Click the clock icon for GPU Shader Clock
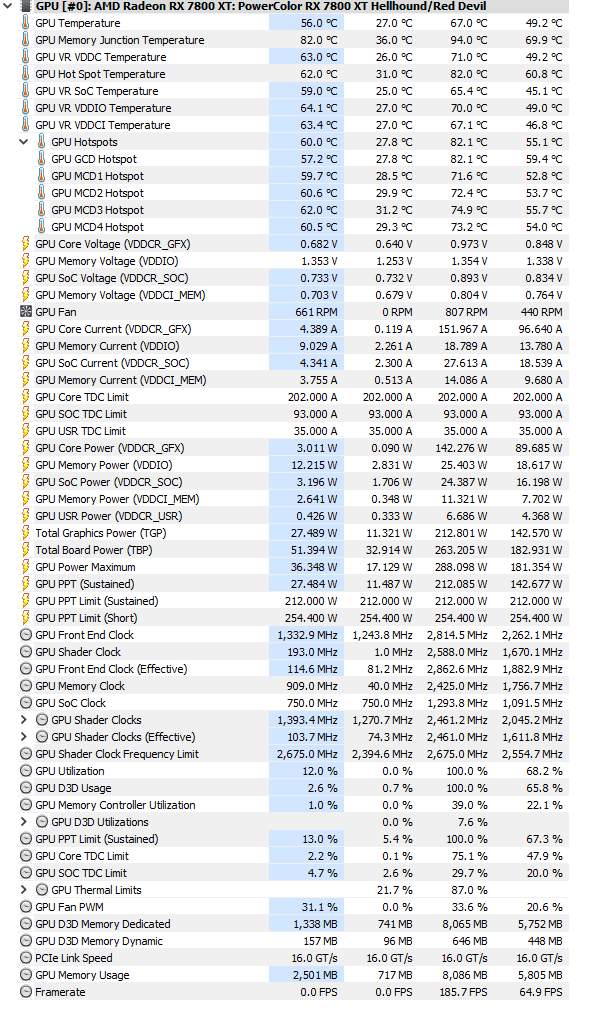The image size is (590, 1011). coord(26,652)
